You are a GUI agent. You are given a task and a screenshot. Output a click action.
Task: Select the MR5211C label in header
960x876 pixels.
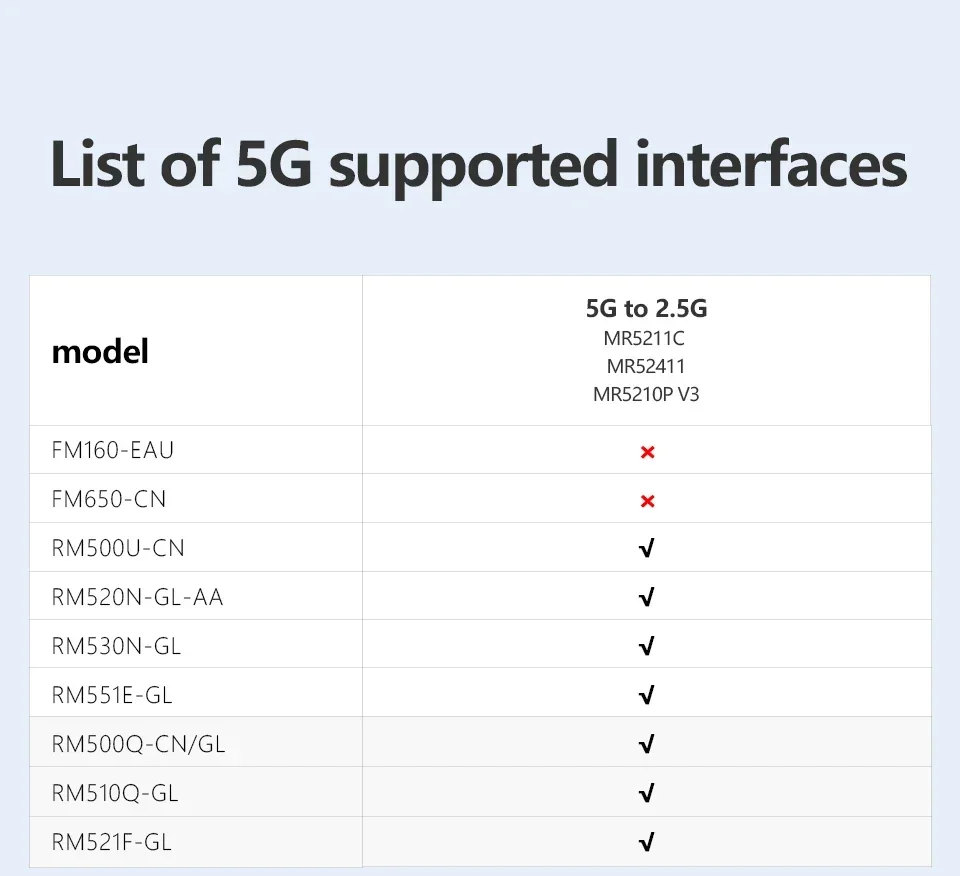point(646,339)
